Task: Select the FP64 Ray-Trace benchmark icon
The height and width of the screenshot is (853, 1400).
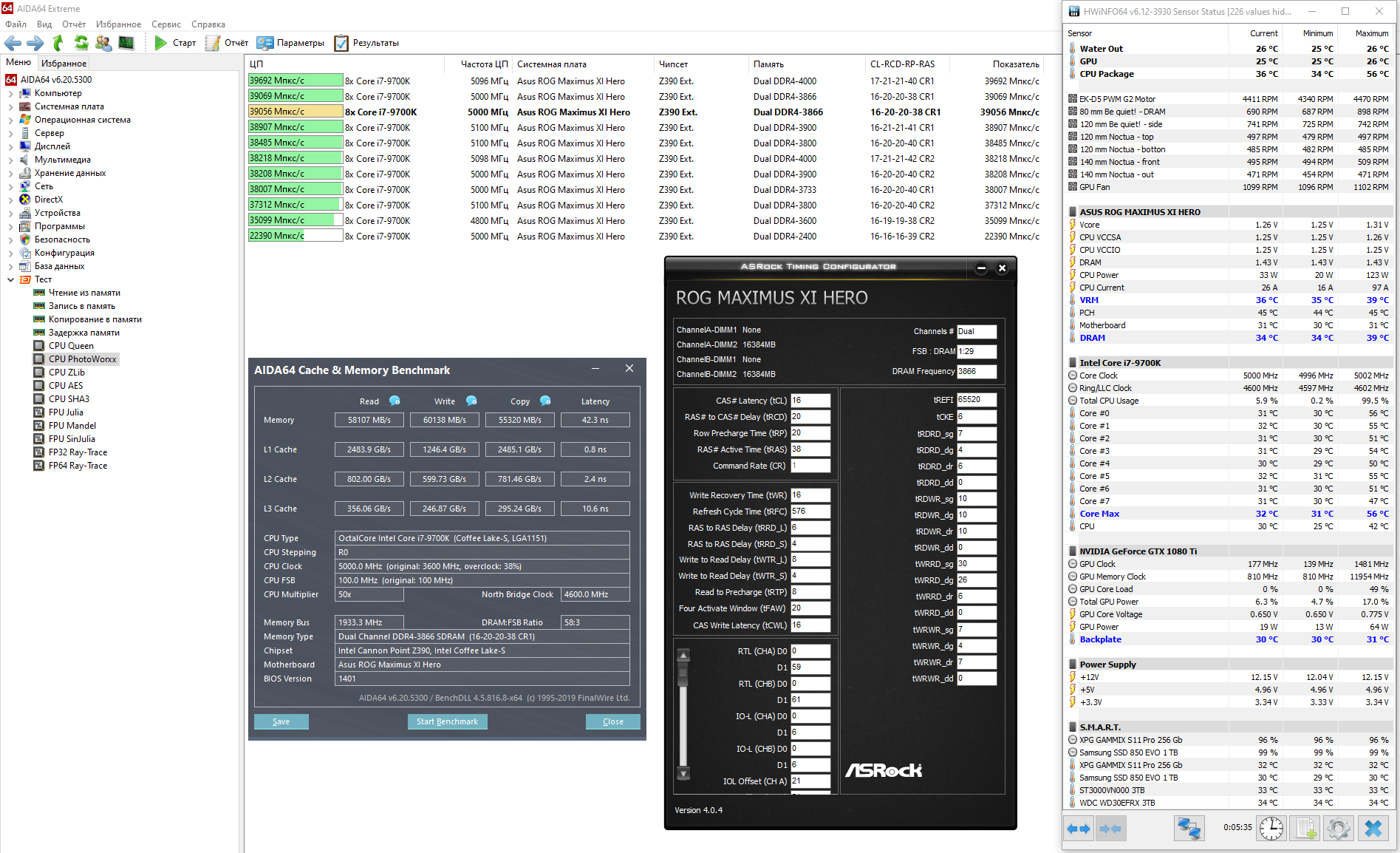Action: pyautogui.click(x=39, y=466)
